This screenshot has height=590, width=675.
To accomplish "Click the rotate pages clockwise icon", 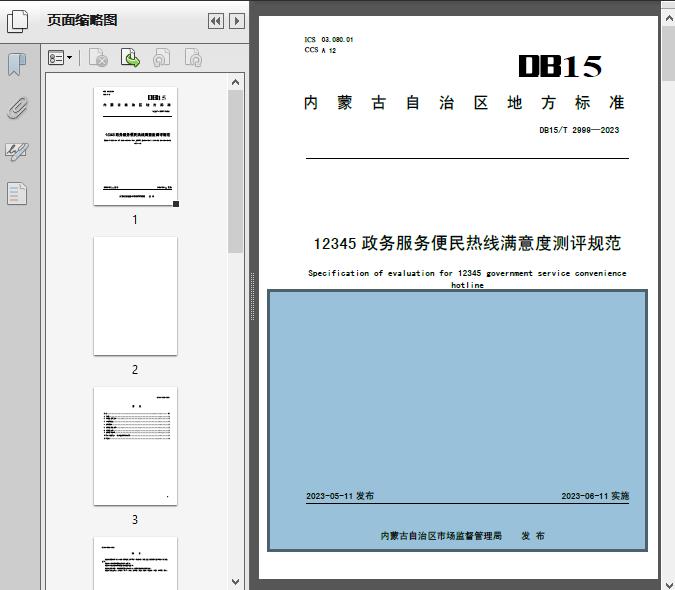I will [193, 59].
